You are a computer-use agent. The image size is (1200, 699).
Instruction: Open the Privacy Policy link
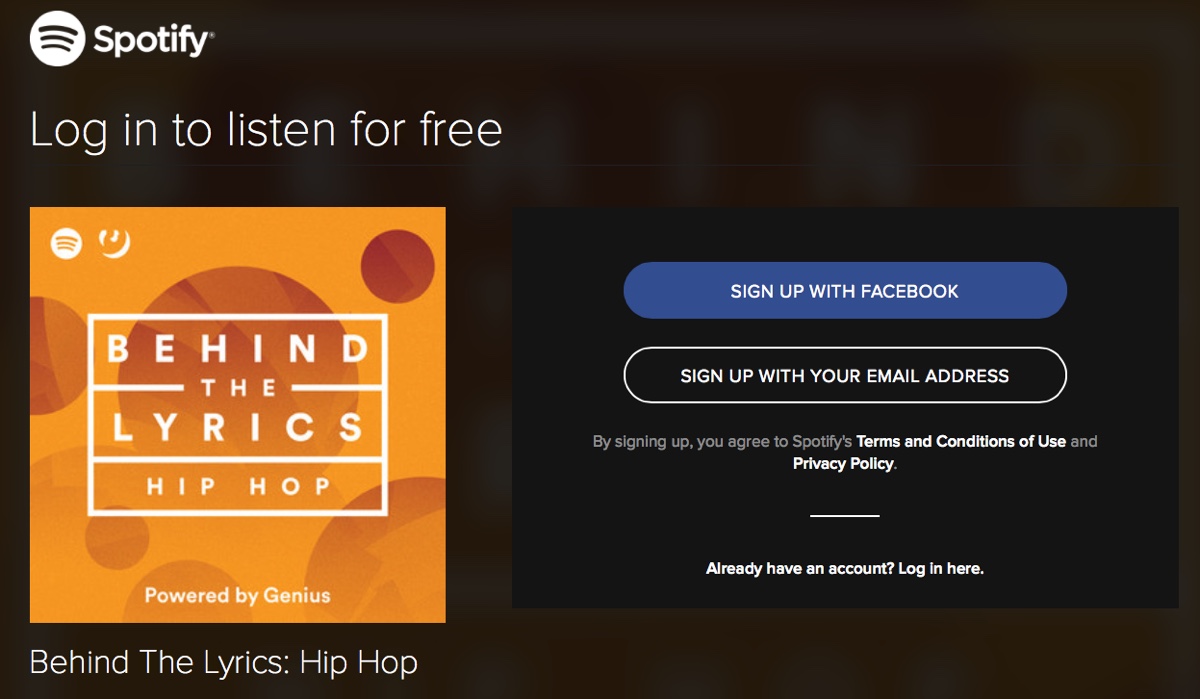tap(843, 464)
